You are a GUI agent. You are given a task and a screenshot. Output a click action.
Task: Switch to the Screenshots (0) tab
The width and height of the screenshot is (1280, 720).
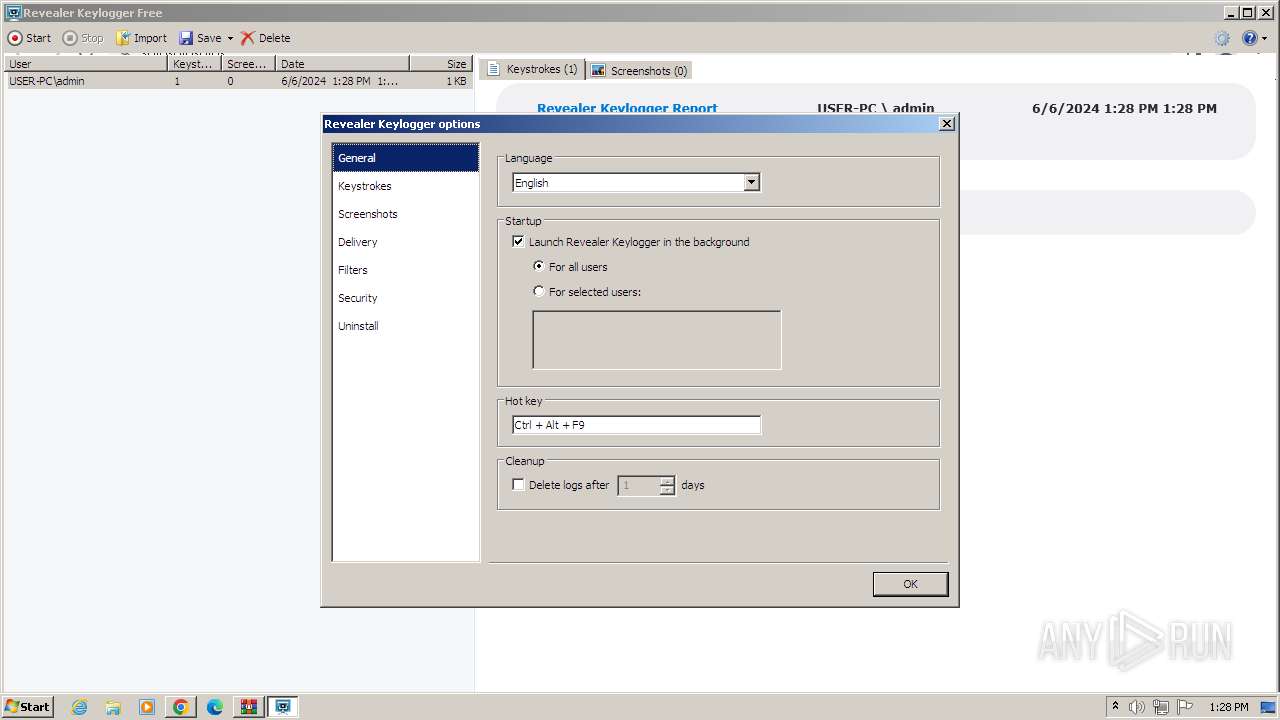click(639, 70)
